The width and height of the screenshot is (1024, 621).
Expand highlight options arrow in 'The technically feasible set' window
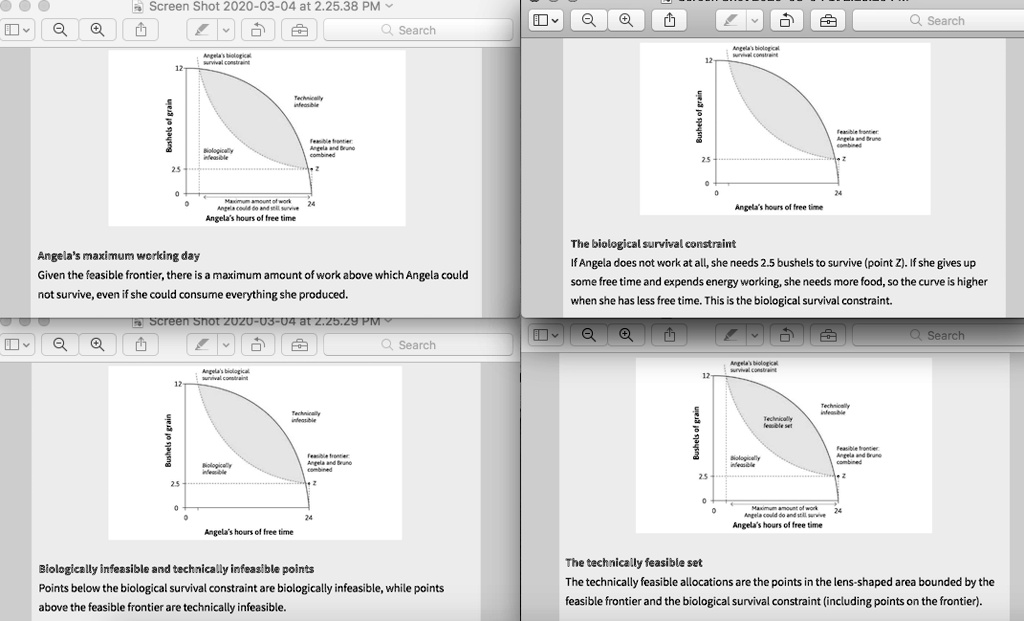(x=754, y=335)
